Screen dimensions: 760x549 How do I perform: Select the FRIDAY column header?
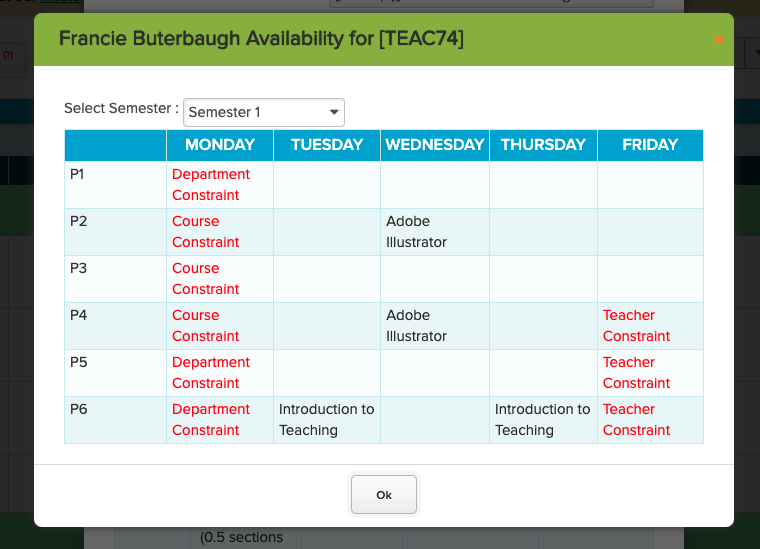pyautogui.click(x=650, y=145)
